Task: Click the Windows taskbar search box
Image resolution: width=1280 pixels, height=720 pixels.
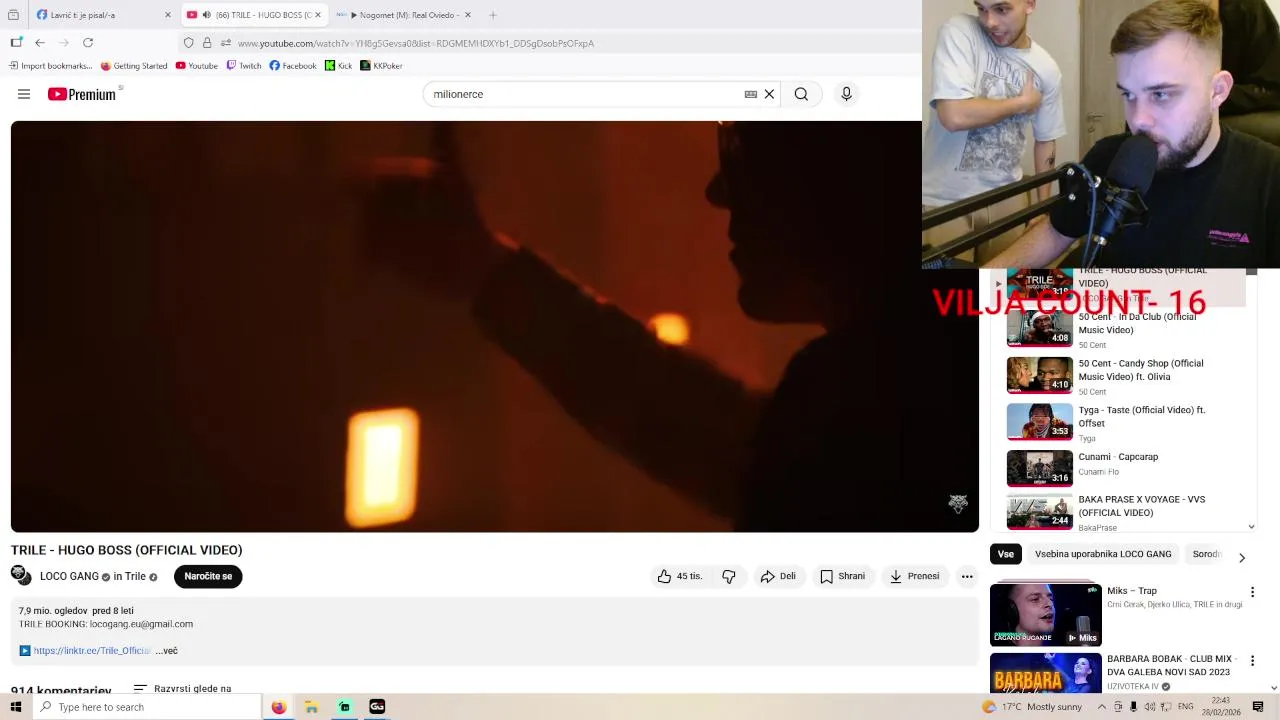Action: tap(146, 707)
